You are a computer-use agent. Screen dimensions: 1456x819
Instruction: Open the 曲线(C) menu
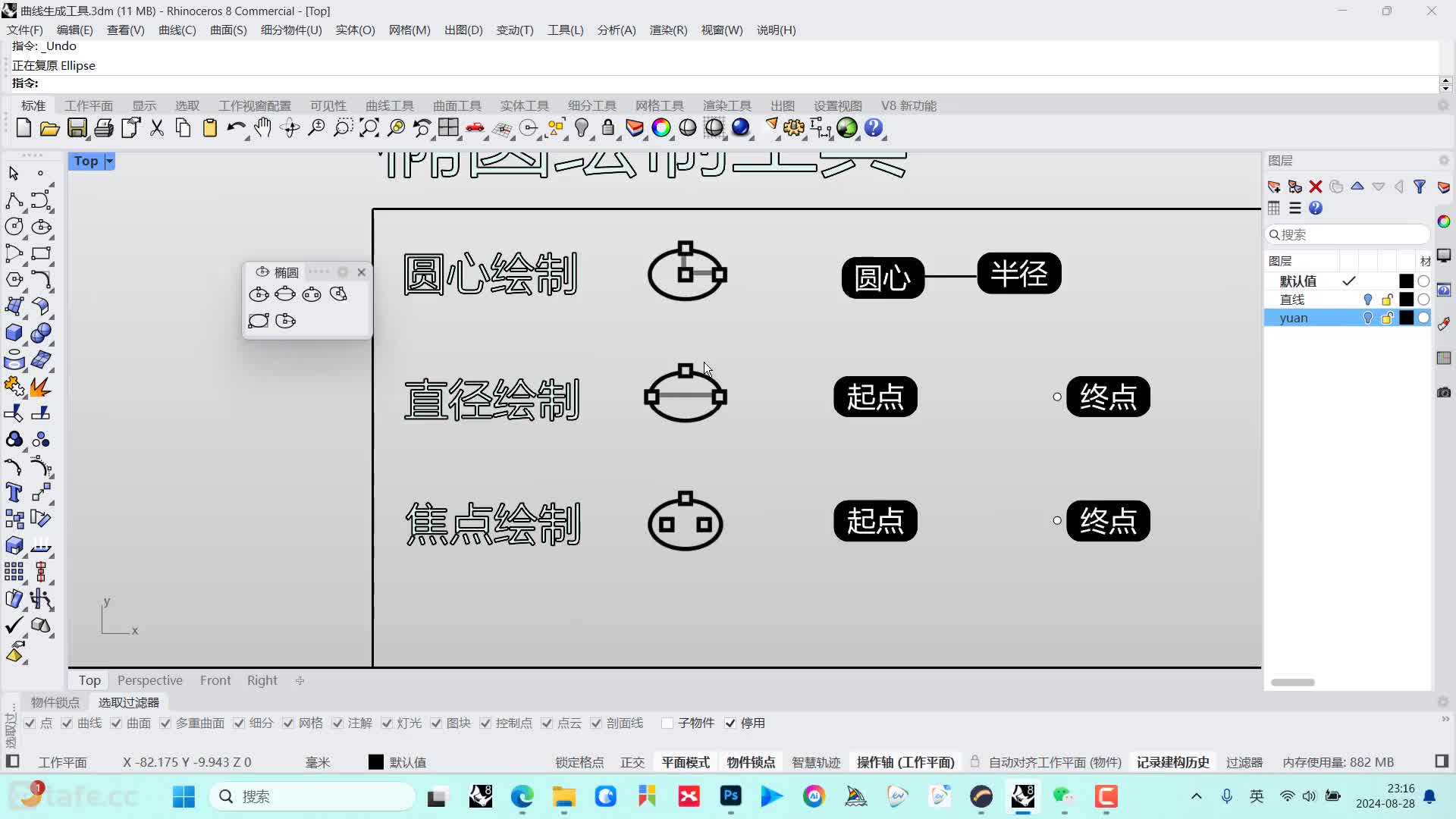click(177, 30)
